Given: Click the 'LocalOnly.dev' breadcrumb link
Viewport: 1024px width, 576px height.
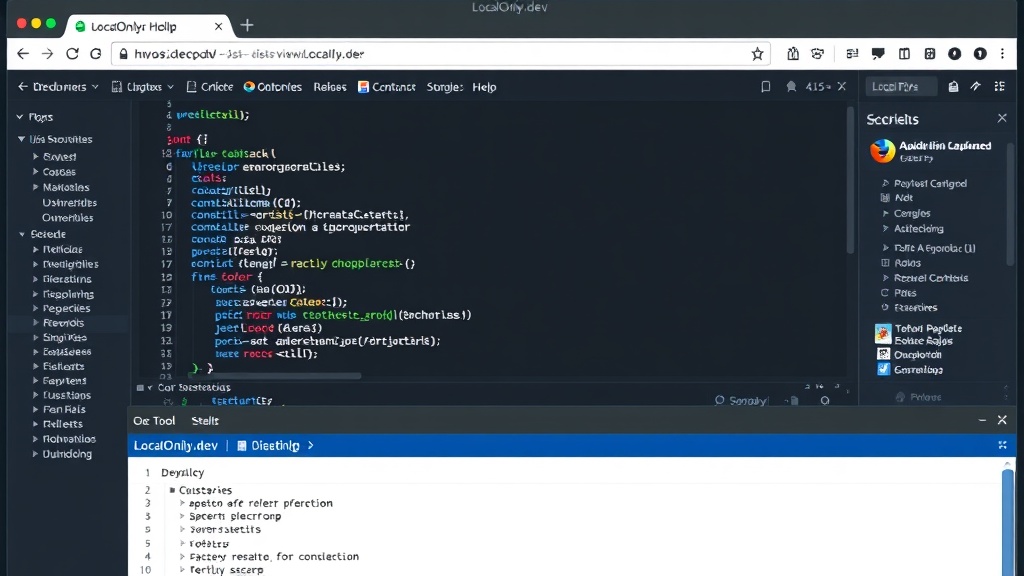Looking at the screenshot, I should point(176,445).
